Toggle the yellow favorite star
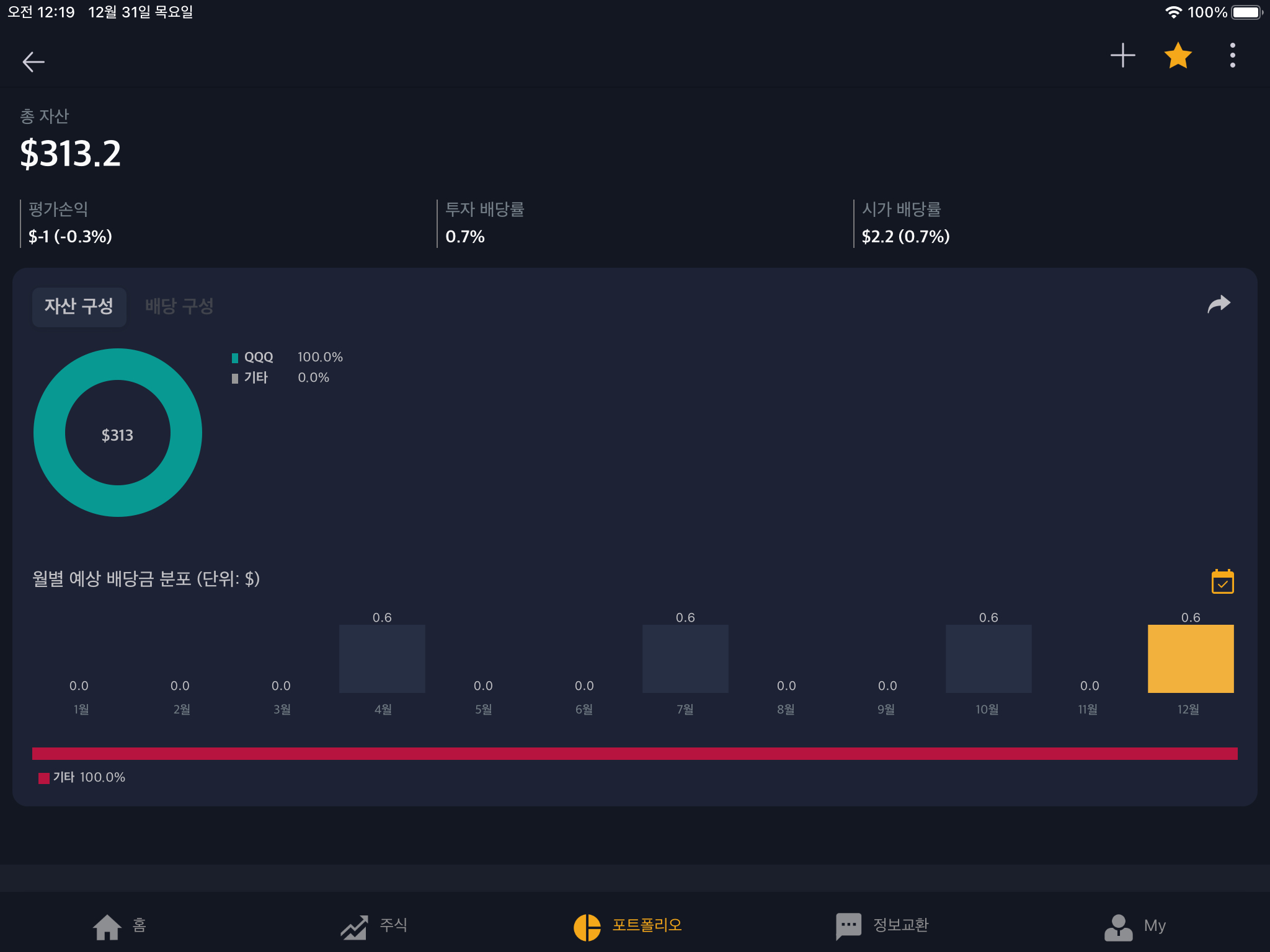The width and height of the screenshot is (1270, 952). click(1178, 56)
